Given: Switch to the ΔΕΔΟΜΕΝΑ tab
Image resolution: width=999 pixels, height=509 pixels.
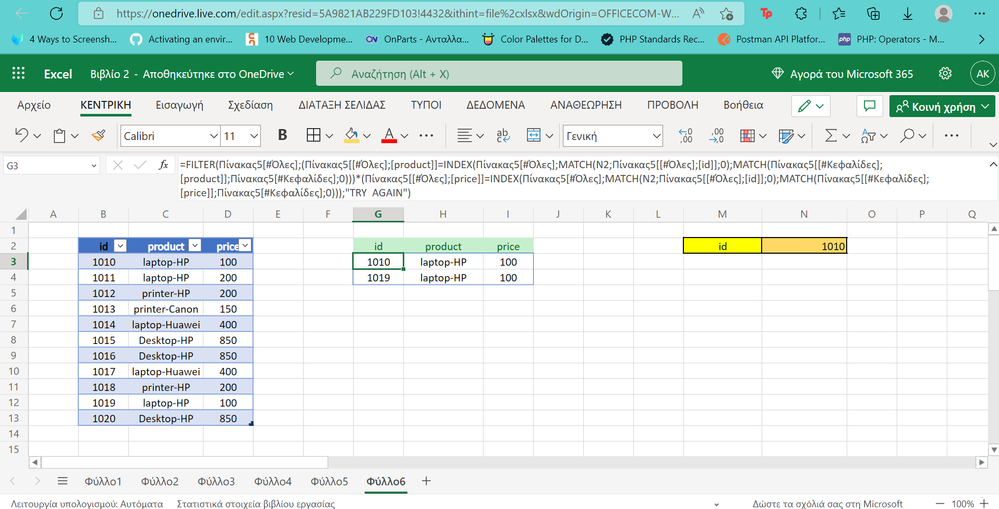Looking at the screenshot, I should tap(496, 105).
